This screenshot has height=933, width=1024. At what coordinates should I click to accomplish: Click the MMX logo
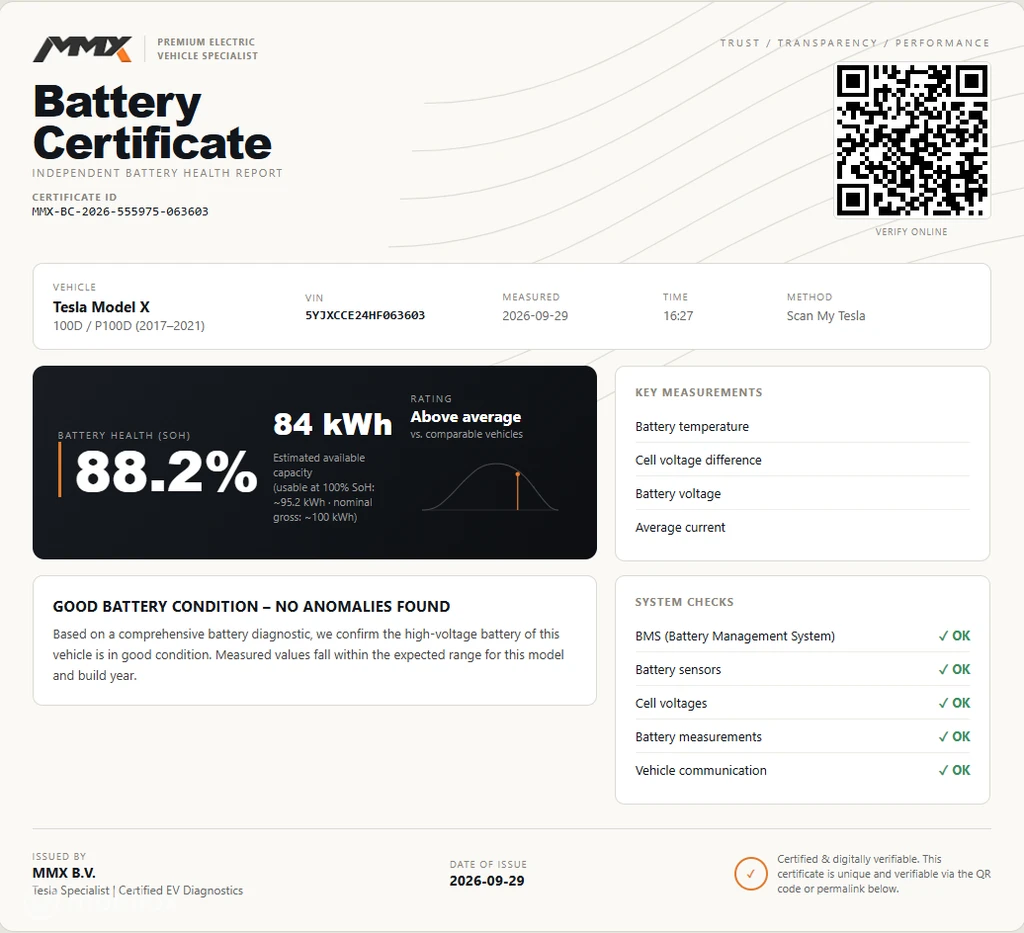pyautogui.click(x=82, y=49)
